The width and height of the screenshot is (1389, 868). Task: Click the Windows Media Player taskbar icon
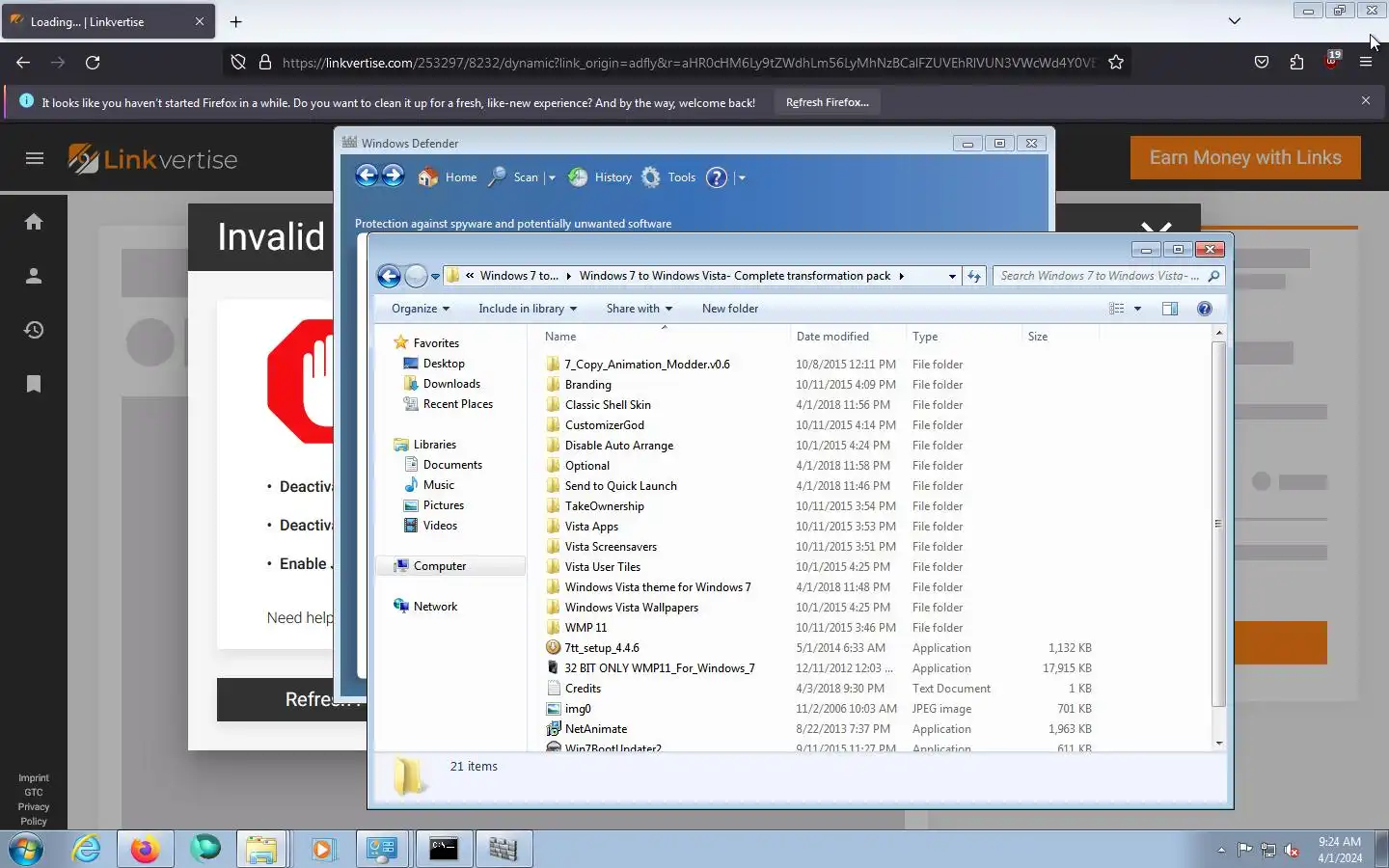[322, 850]
